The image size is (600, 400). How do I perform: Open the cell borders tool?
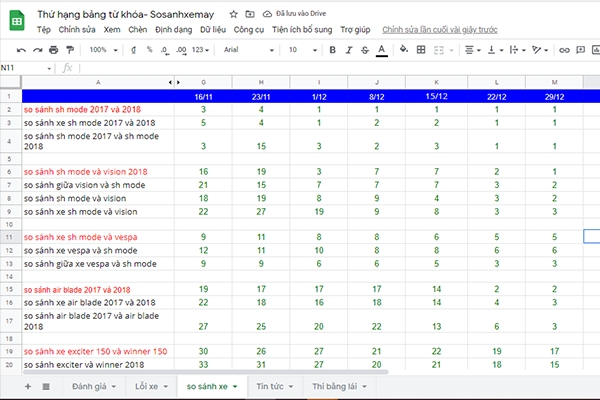click(421, 49)
